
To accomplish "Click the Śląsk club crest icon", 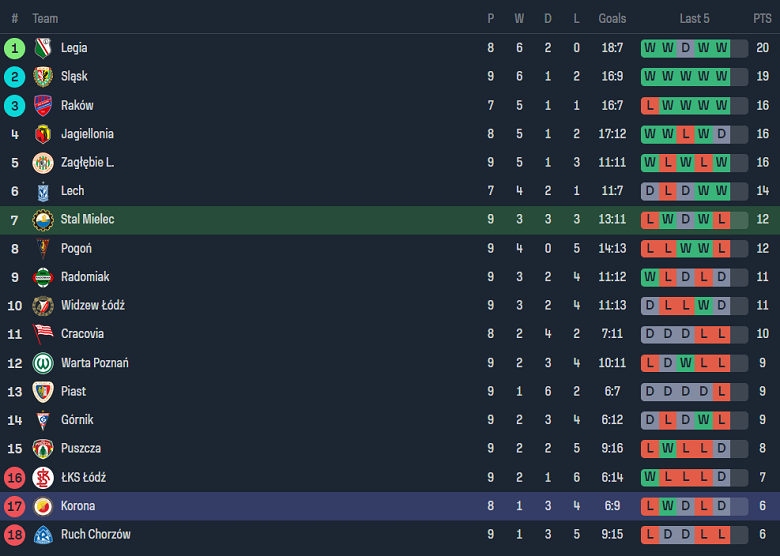I will (42, 77).
